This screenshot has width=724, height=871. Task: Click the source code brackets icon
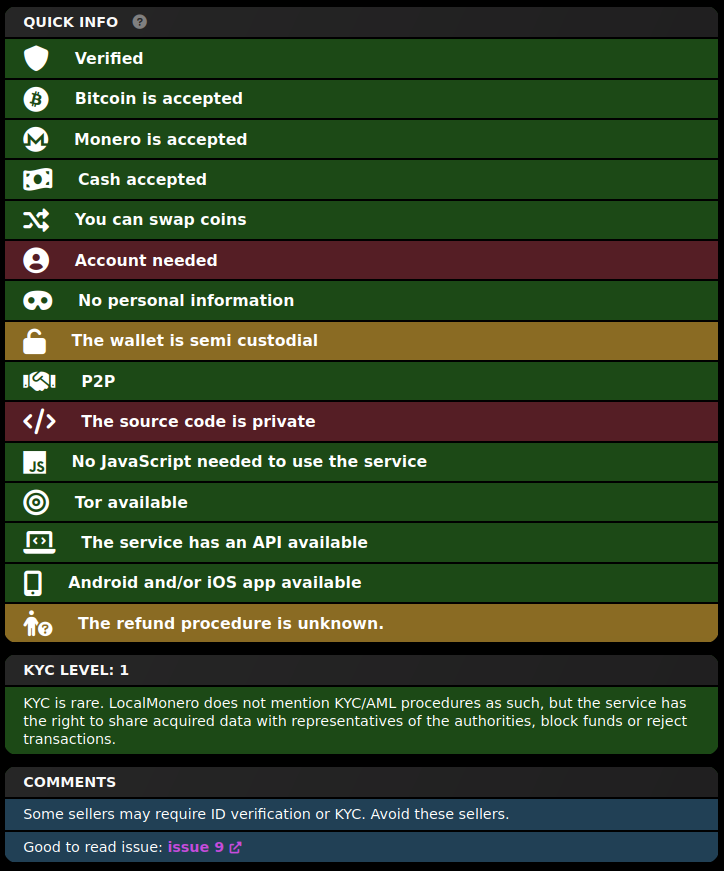pyautogui.click(x=39, y=422)
